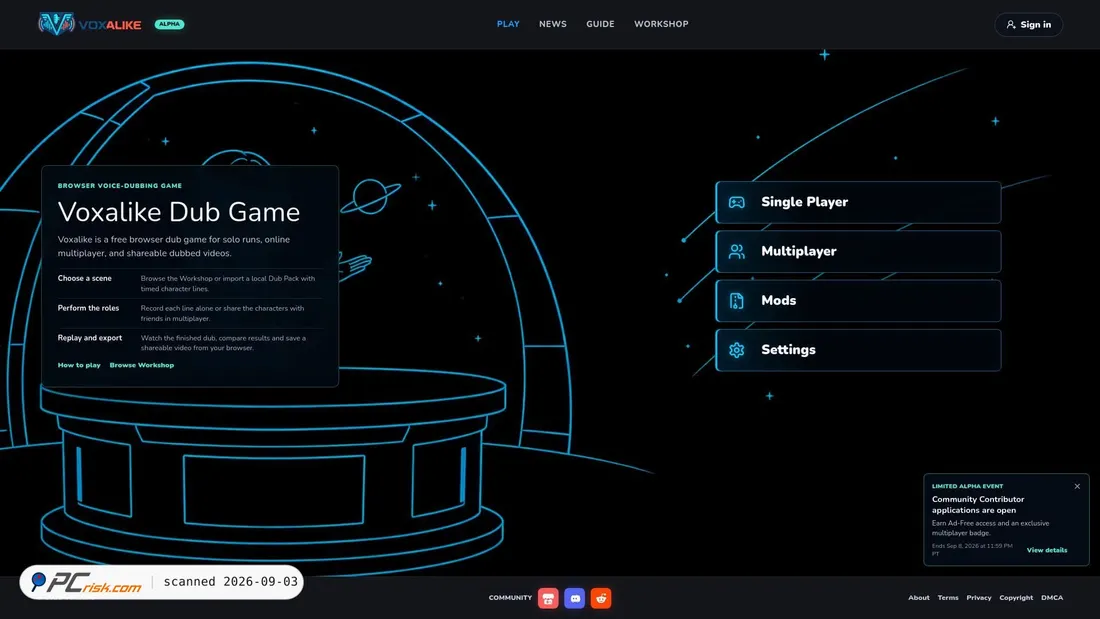The width and height of the screenshot is (1100, 619).
Task: Click the Voxalike Dub Game heading
Action: [x=179, y=212]
